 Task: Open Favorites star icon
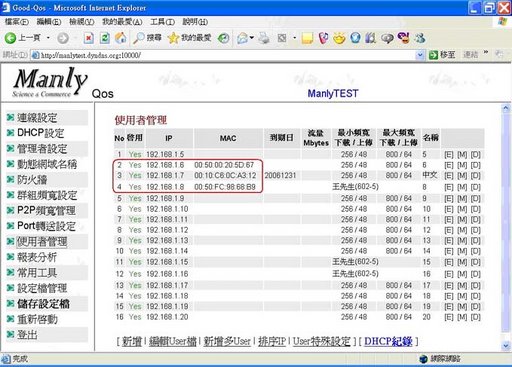tap(174, 38)
